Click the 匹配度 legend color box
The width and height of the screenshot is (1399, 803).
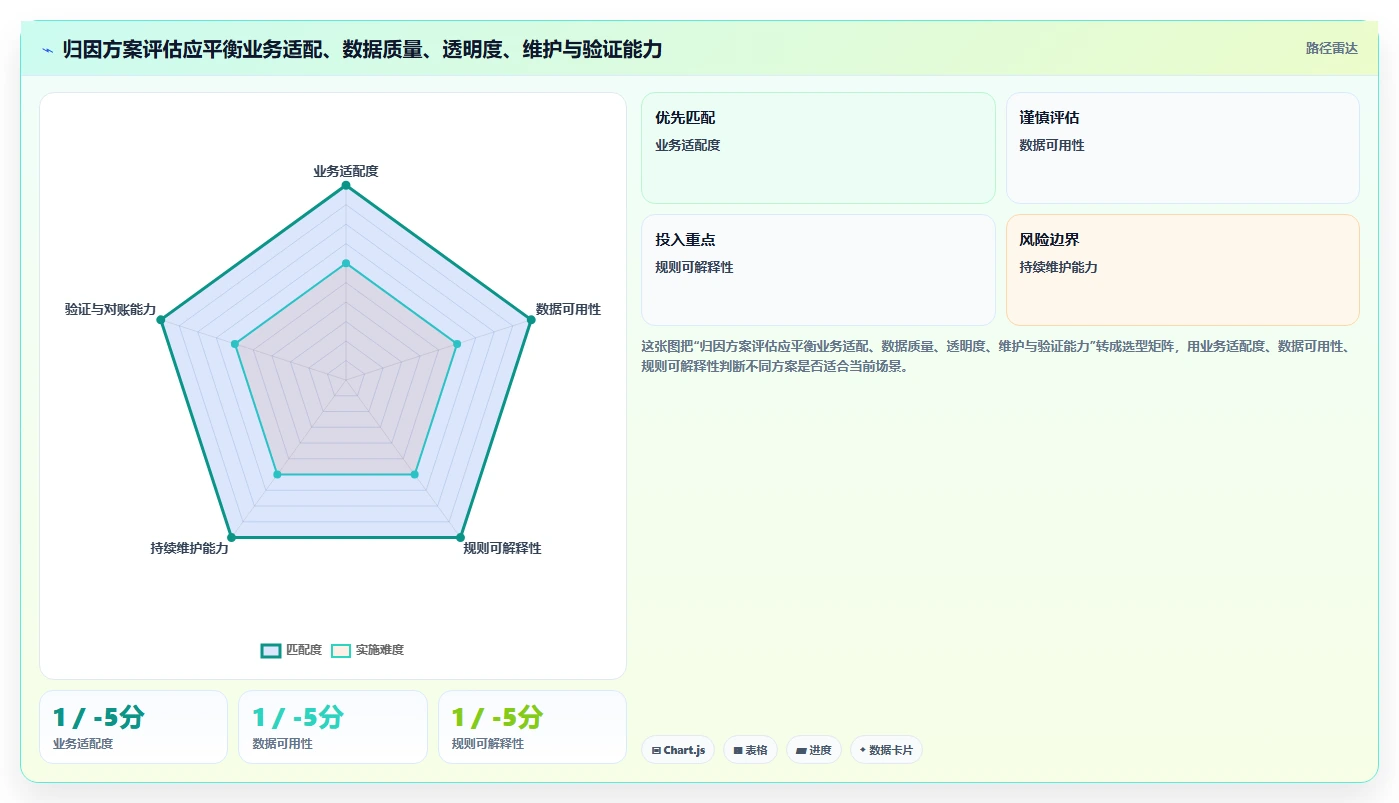pos(270,650)
